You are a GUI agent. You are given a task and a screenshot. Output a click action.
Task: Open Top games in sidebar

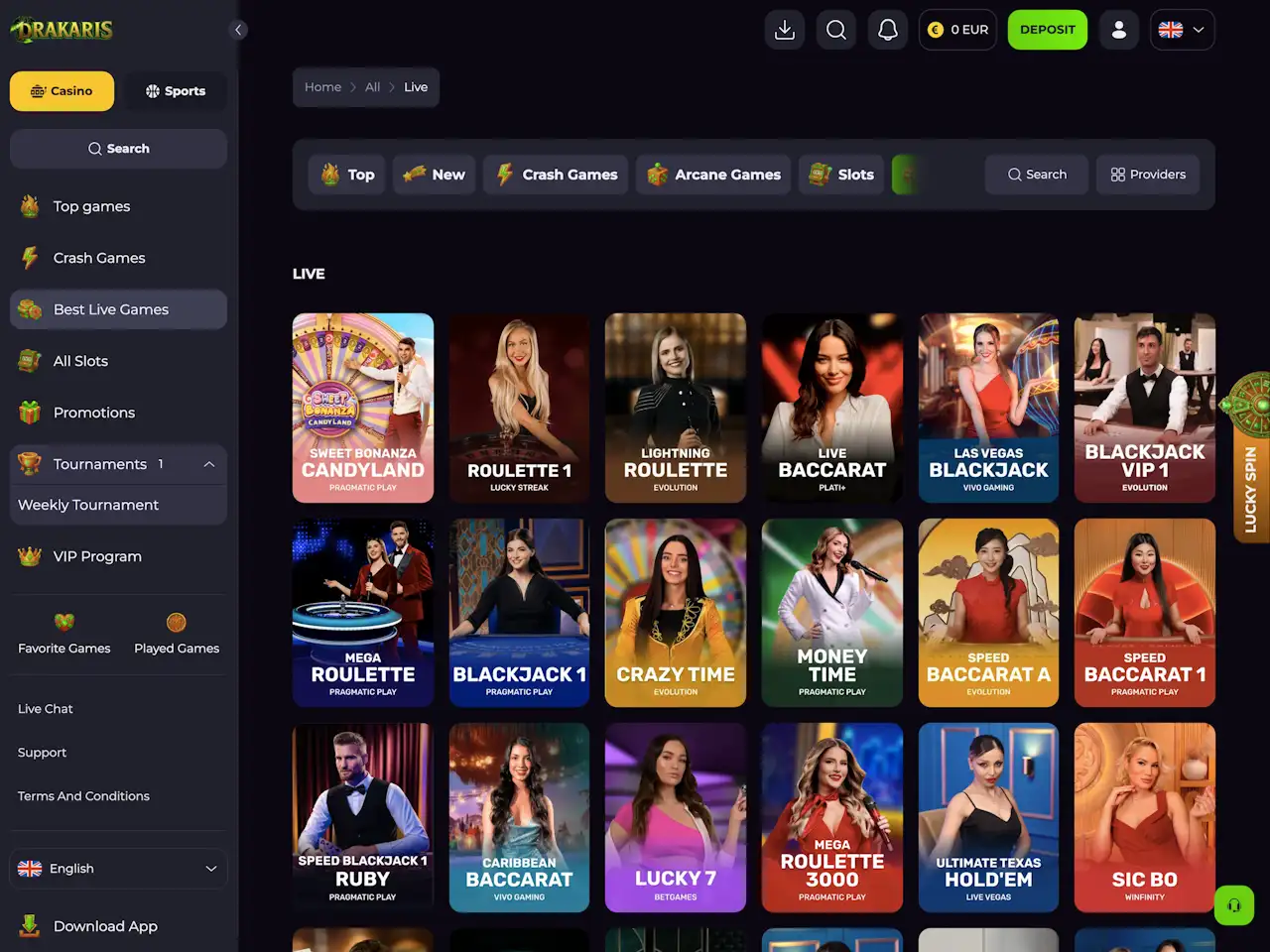pyautogui.click(x=118, y=206)
